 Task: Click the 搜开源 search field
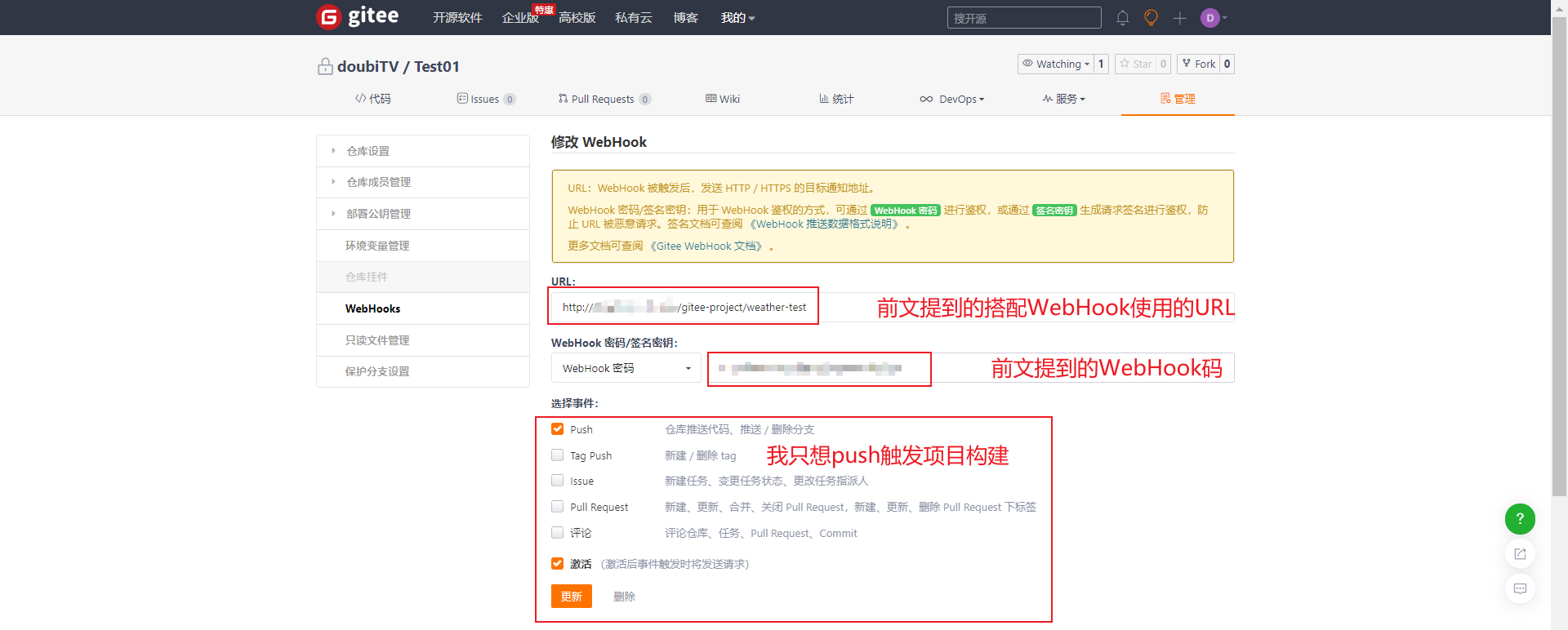point(1023,18)
